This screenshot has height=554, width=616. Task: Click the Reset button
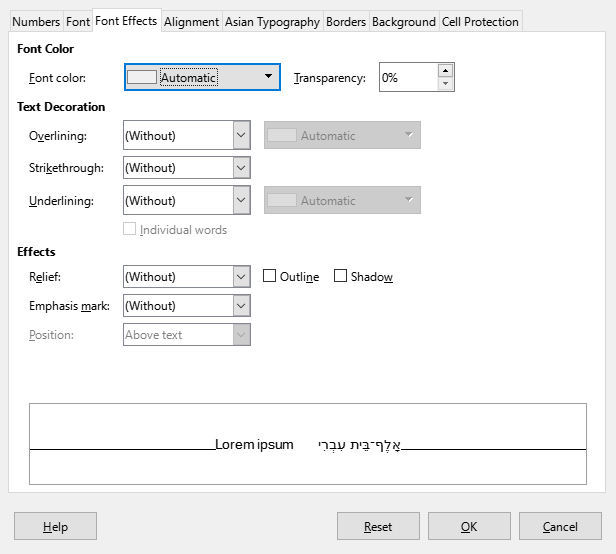pyautogui.click(x=378, y=526)
